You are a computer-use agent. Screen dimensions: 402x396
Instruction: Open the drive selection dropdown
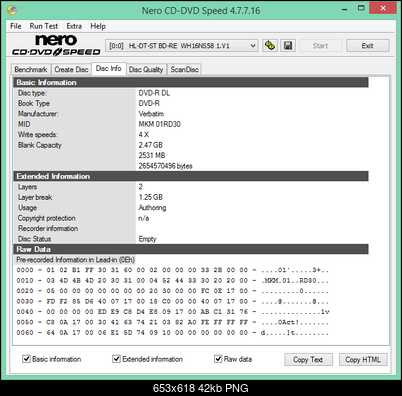point(182,46)
